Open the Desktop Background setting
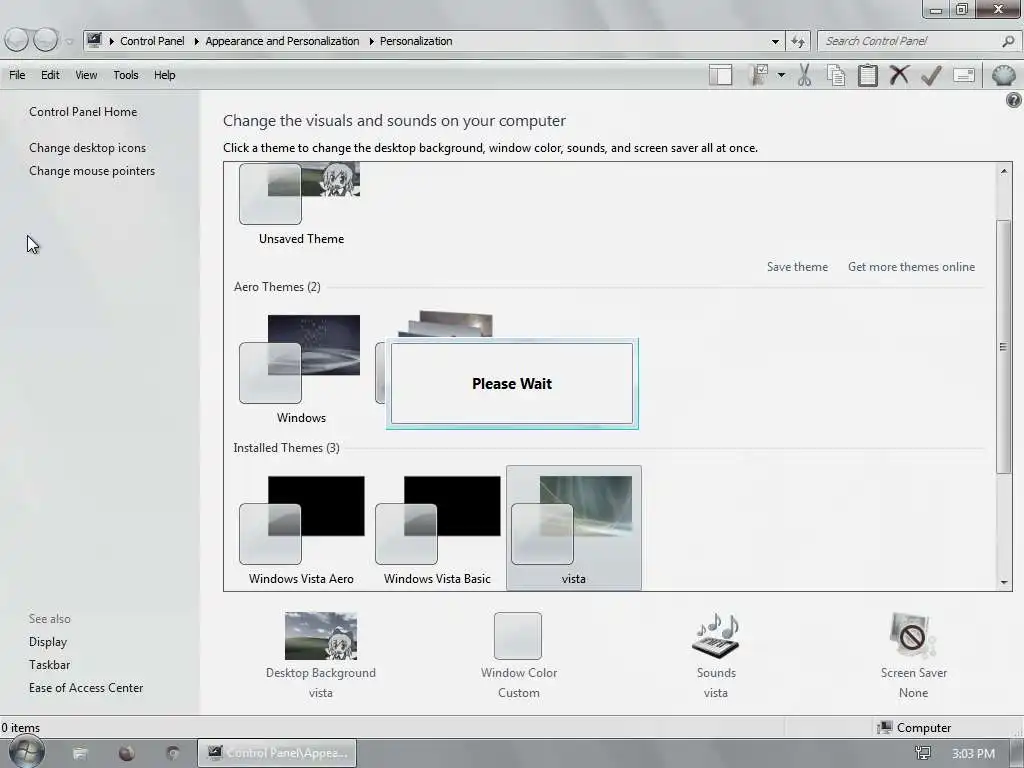Image resolution: width=1024 pixels, height=768 pixels. (x=321, y=655)
